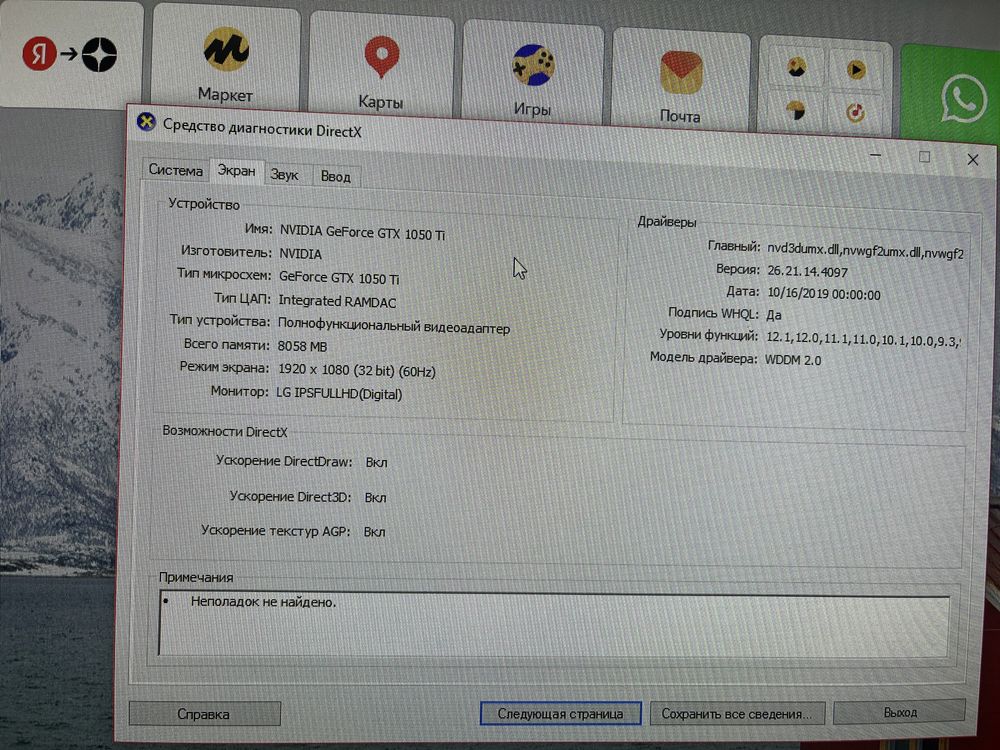Open the yellow play button mini icon
Screen dimensions: 1000x750
[x=855, y=70]
